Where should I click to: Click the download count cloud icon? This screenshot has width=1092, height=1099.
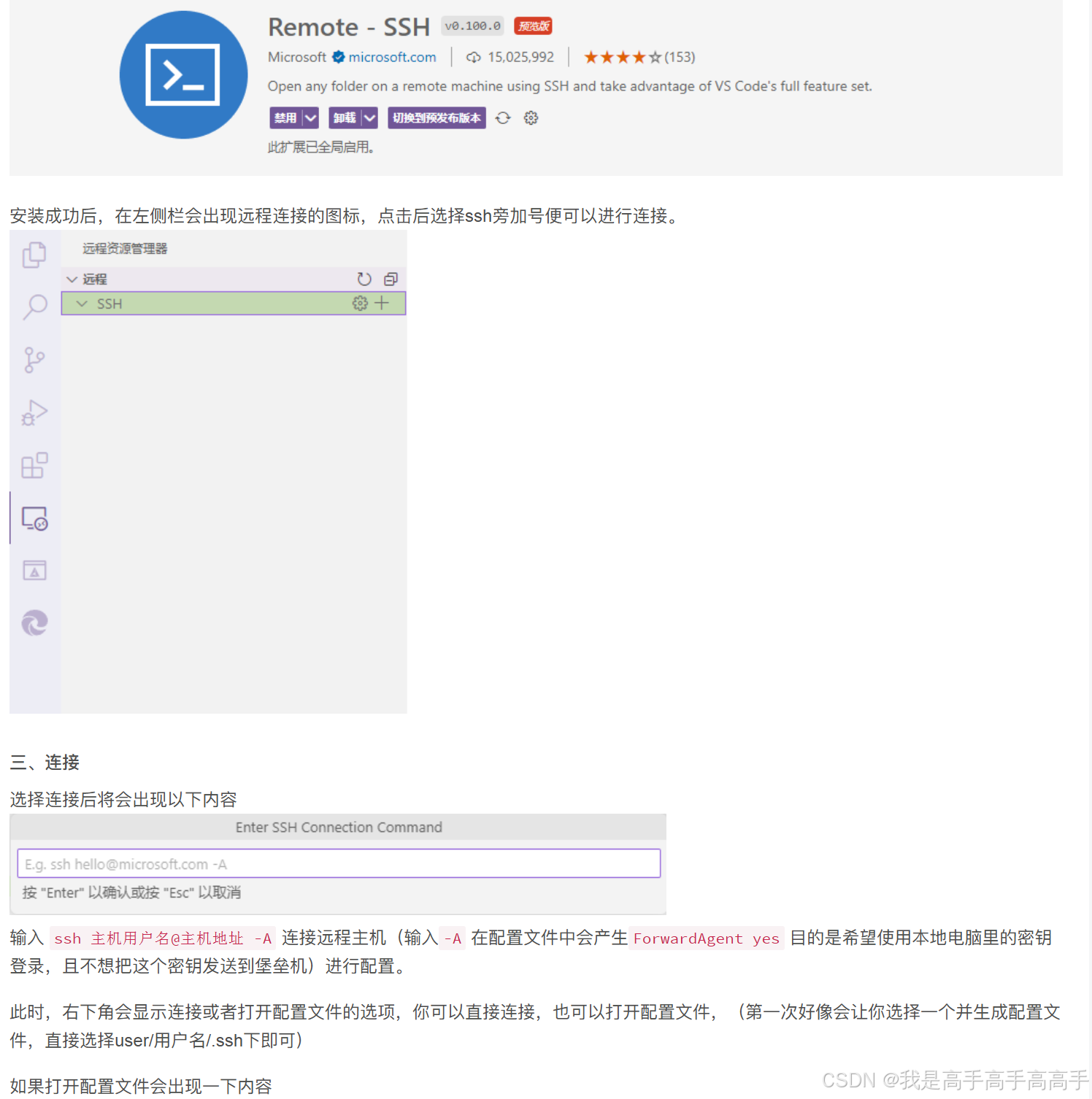click(474, 57)
